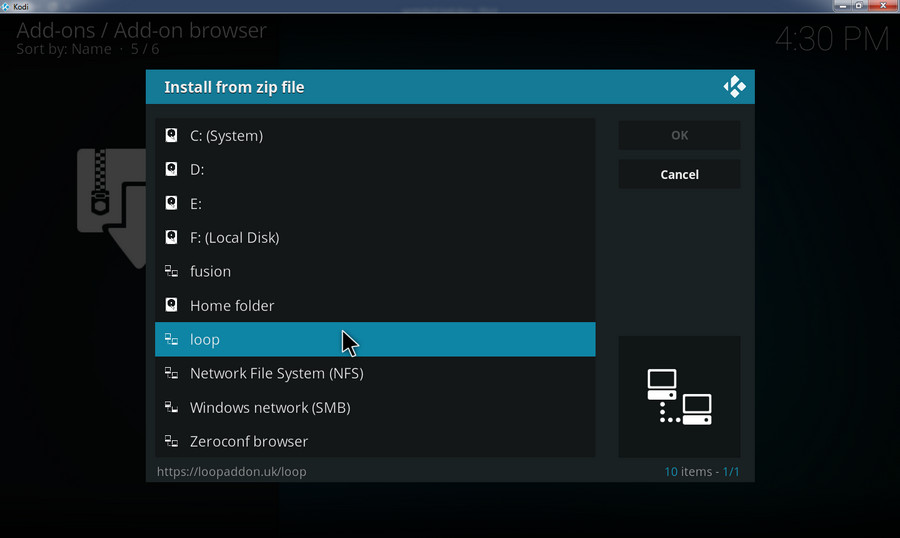This screenshot has width=900, height=538.
Task: Click the drive icon next to E:
Action: click(x=171, y=203)
